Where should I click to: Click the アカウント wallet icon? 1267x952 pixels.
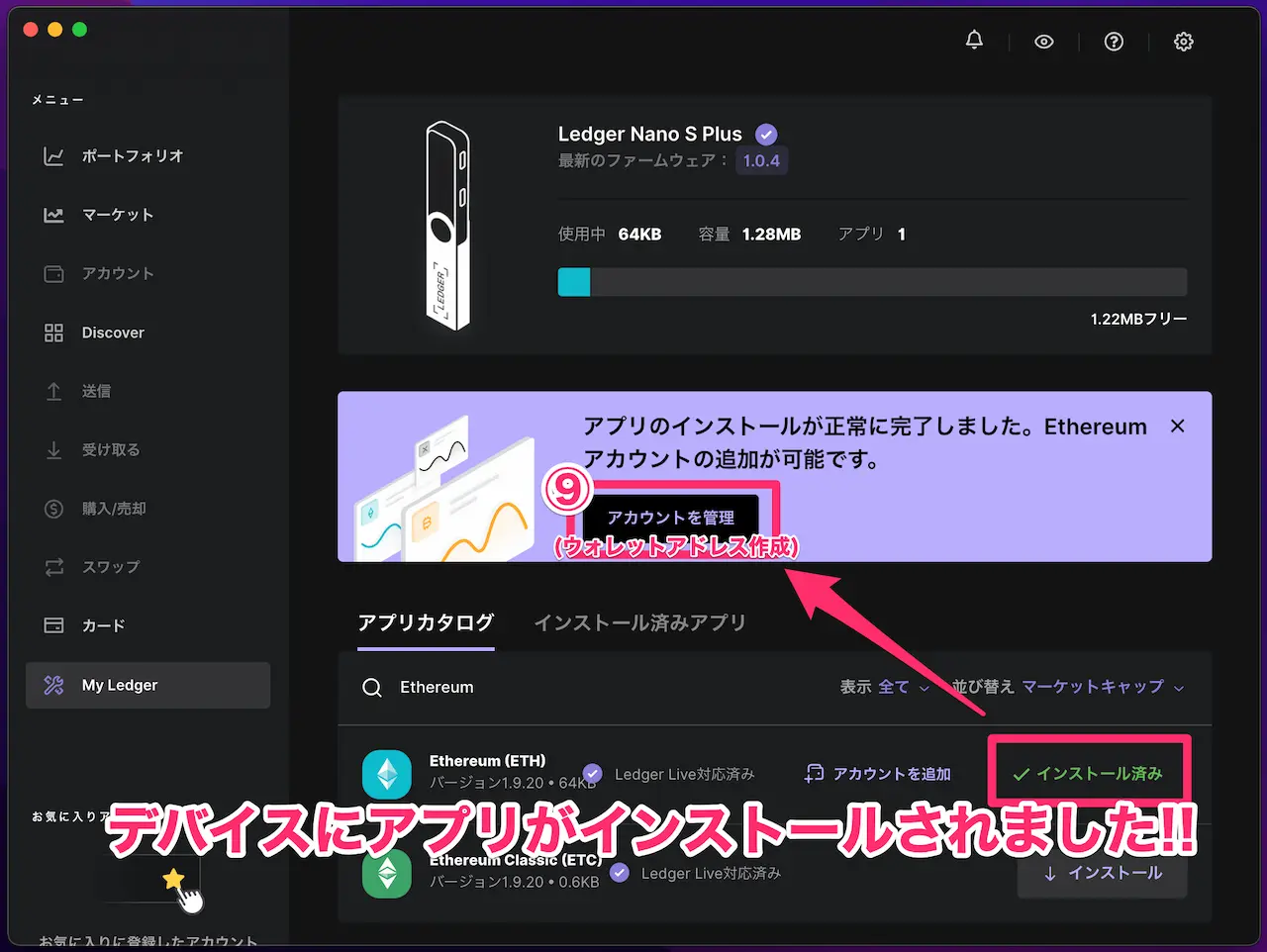point(53,274)
